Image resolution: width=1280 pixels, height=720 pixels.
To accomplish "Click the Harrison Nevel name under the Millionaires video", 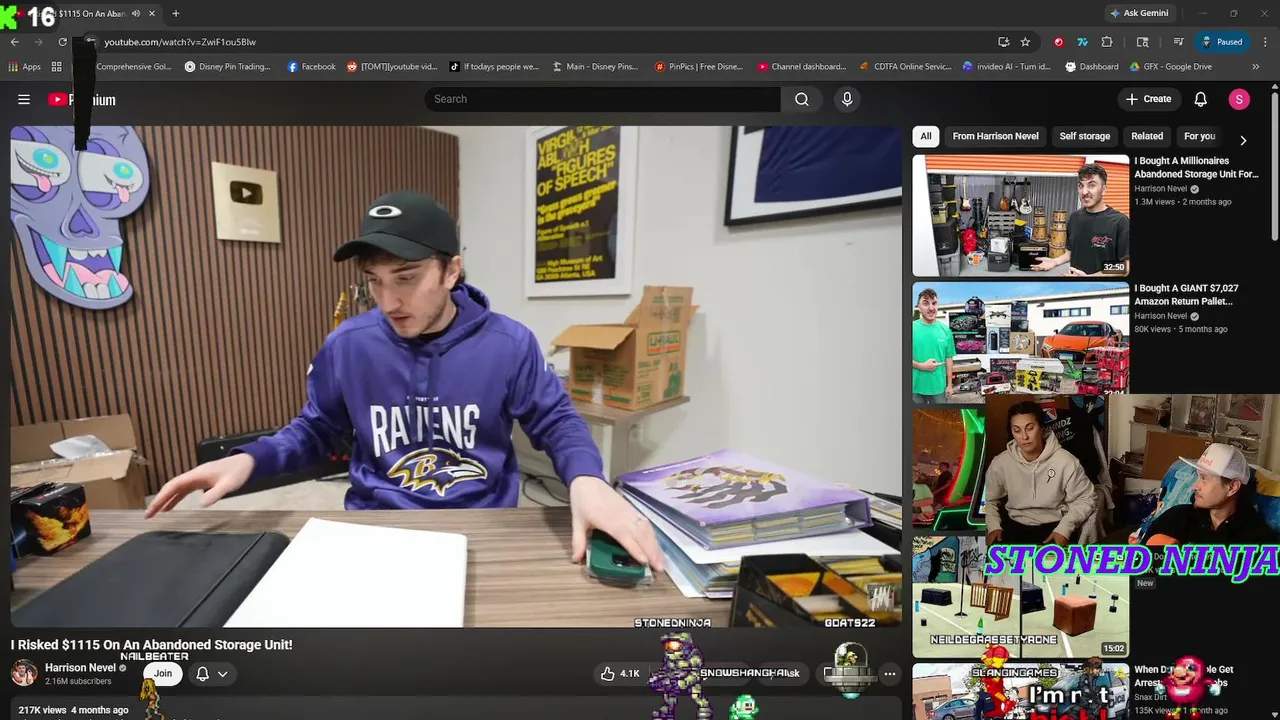I will coord(1160,188).
